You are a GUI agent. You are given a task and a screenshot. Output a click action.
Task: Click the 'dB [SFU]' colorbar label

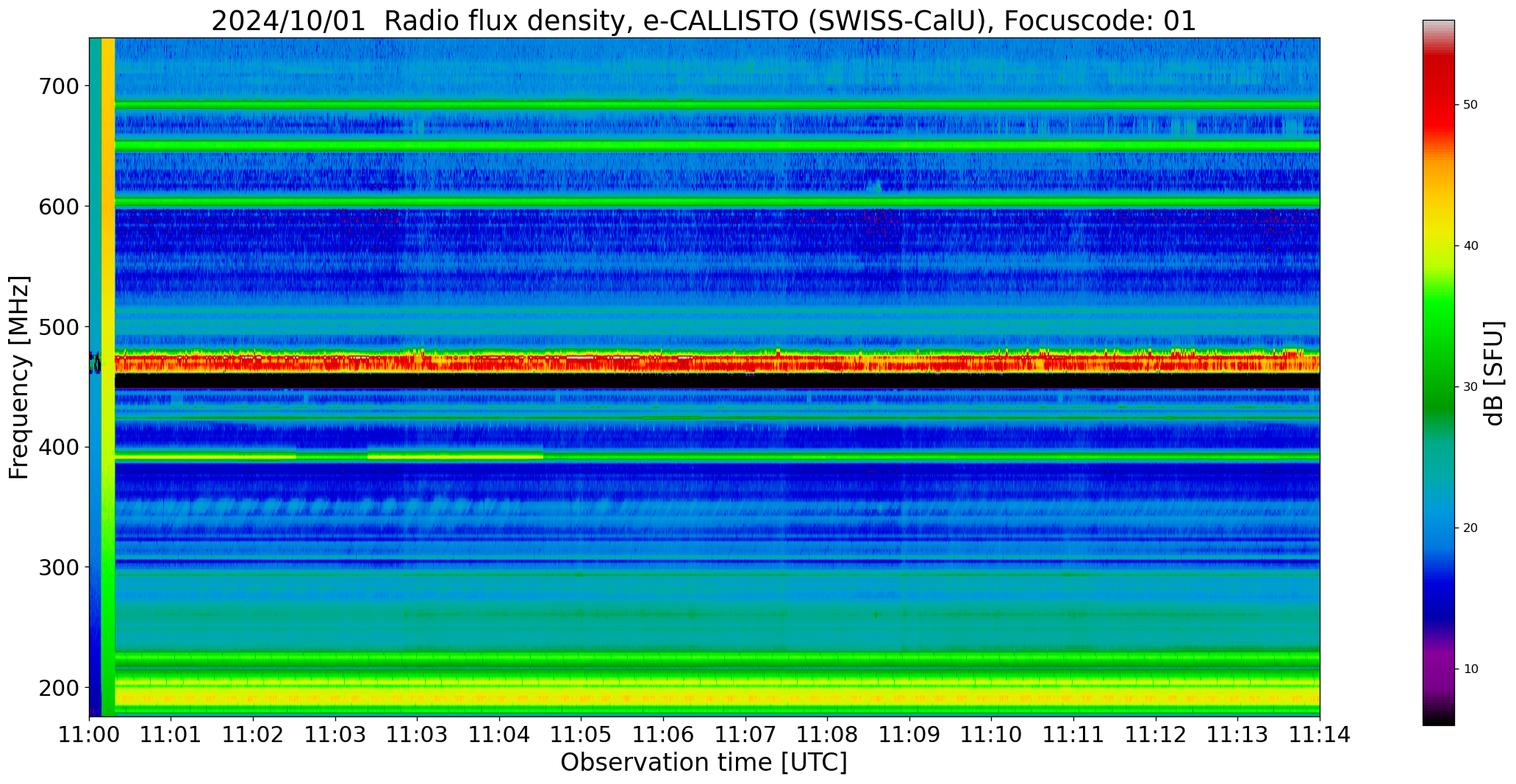pyautogui.click(x=1494, y=373)
